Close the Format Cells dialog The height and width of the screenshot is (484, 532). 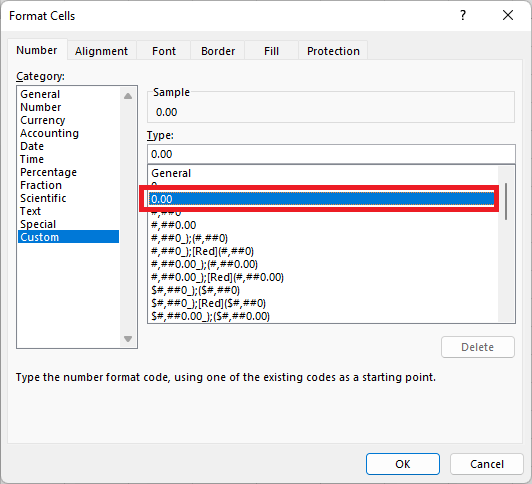[508, 15]
